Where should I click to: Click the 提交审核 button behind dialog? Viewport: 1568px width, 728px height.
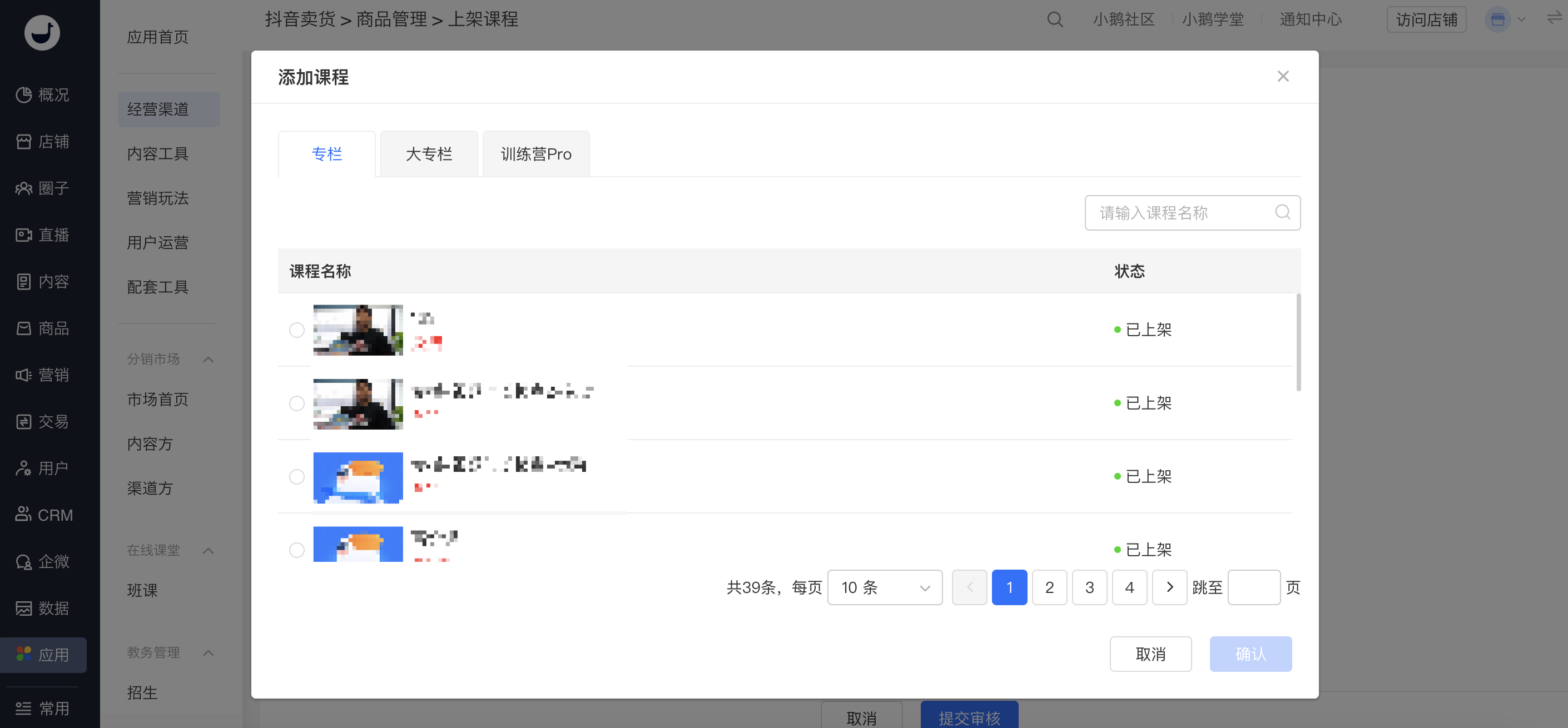coord(969,716)
